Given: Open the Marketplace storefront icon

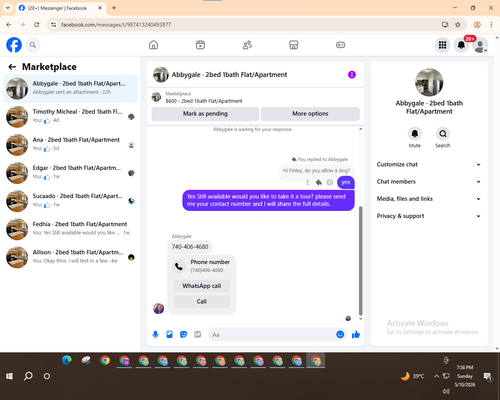Looking at the screenshot, I should coord(294,45).
